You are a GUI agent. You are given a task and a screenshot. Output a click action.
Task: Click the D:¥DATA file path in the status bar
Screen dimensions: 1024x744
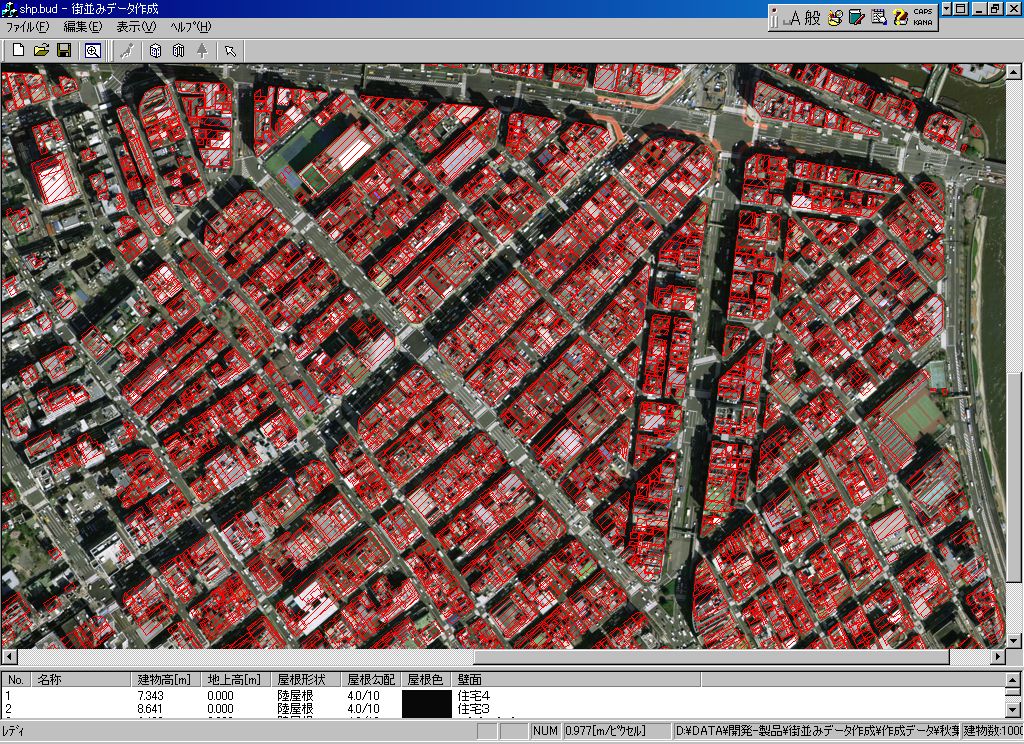pos(816,731)
